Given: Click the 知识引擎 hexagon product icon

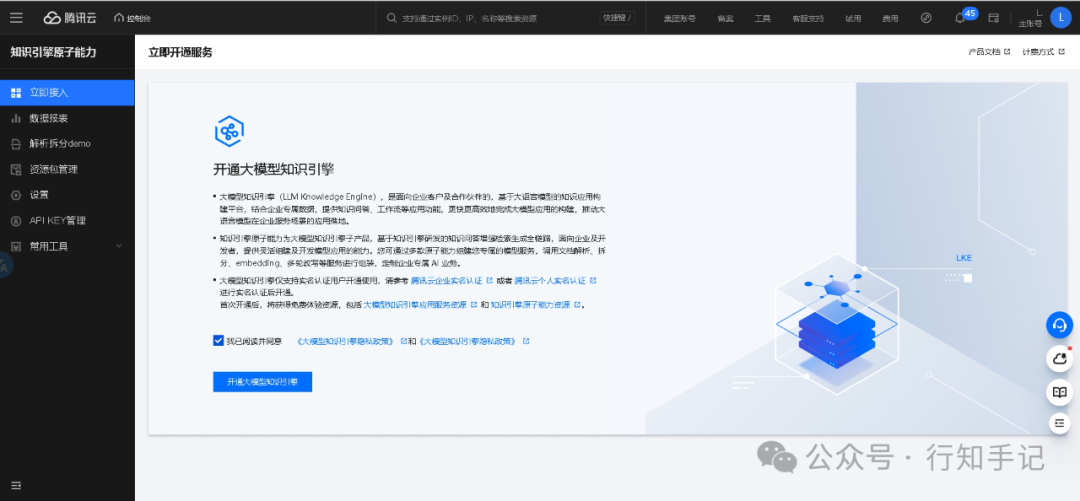Looking at the screenshot, I should (229, 131).
